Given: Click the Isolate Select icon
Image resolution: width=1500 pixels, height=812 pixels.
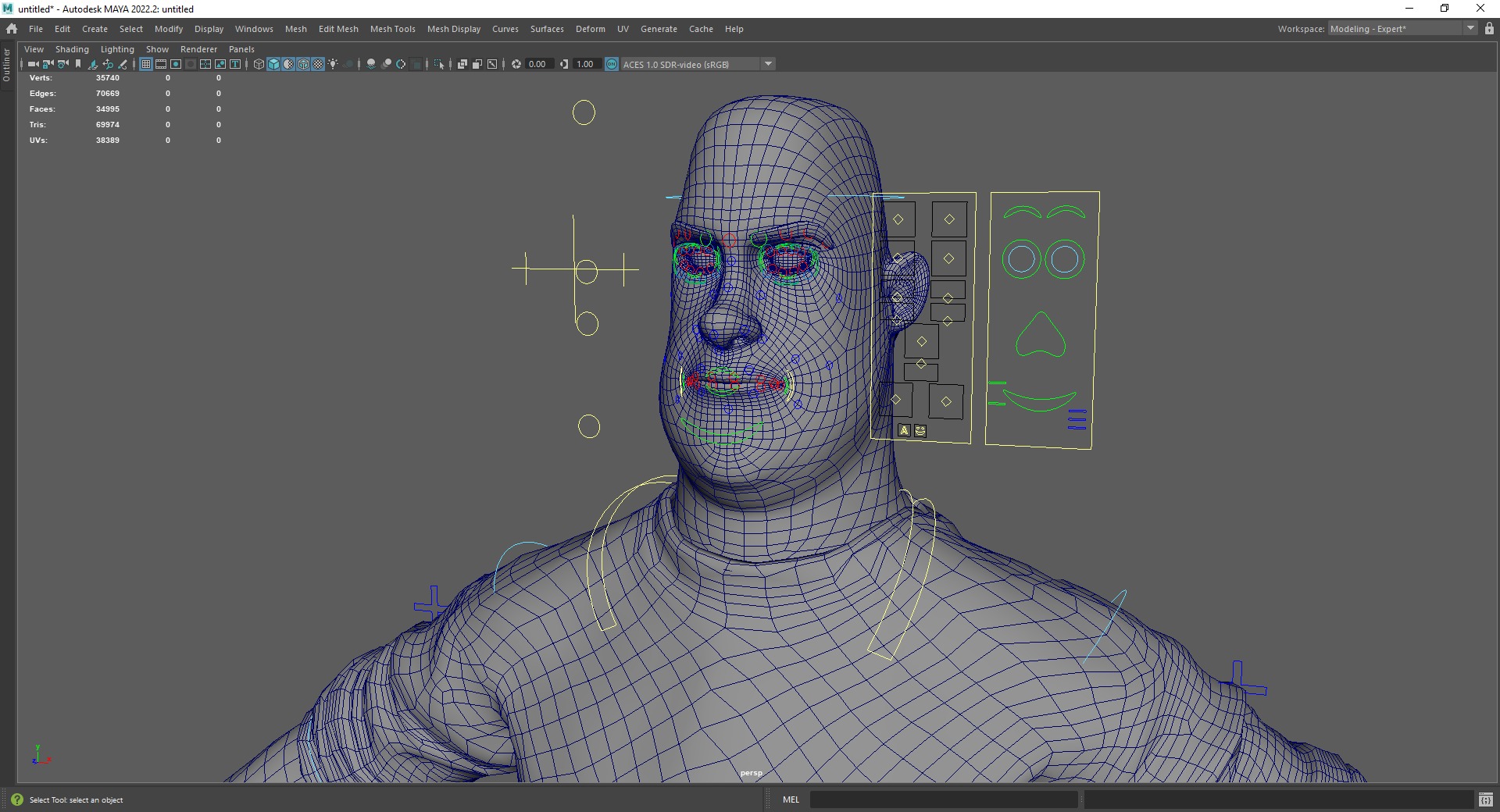Looking at the screenshot, I should [x=439, y=64].
